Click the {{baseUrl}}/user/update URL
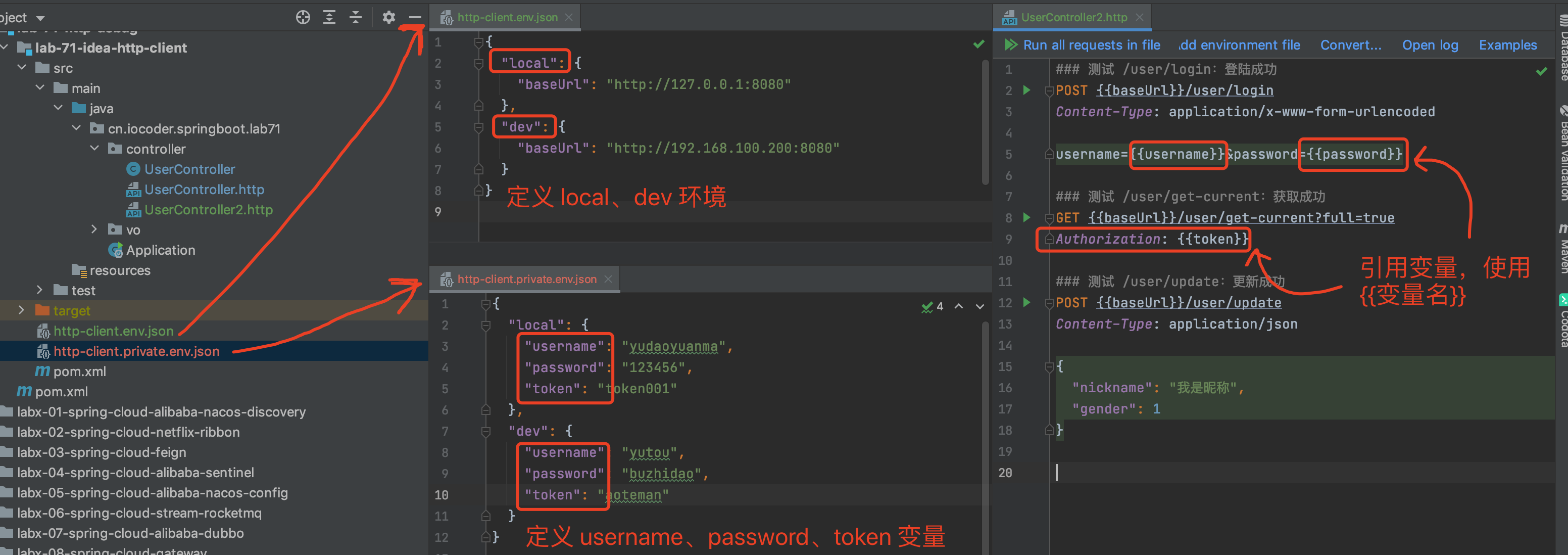Viewport: 1568px width, 555px height. click(x=1188, y=302)
